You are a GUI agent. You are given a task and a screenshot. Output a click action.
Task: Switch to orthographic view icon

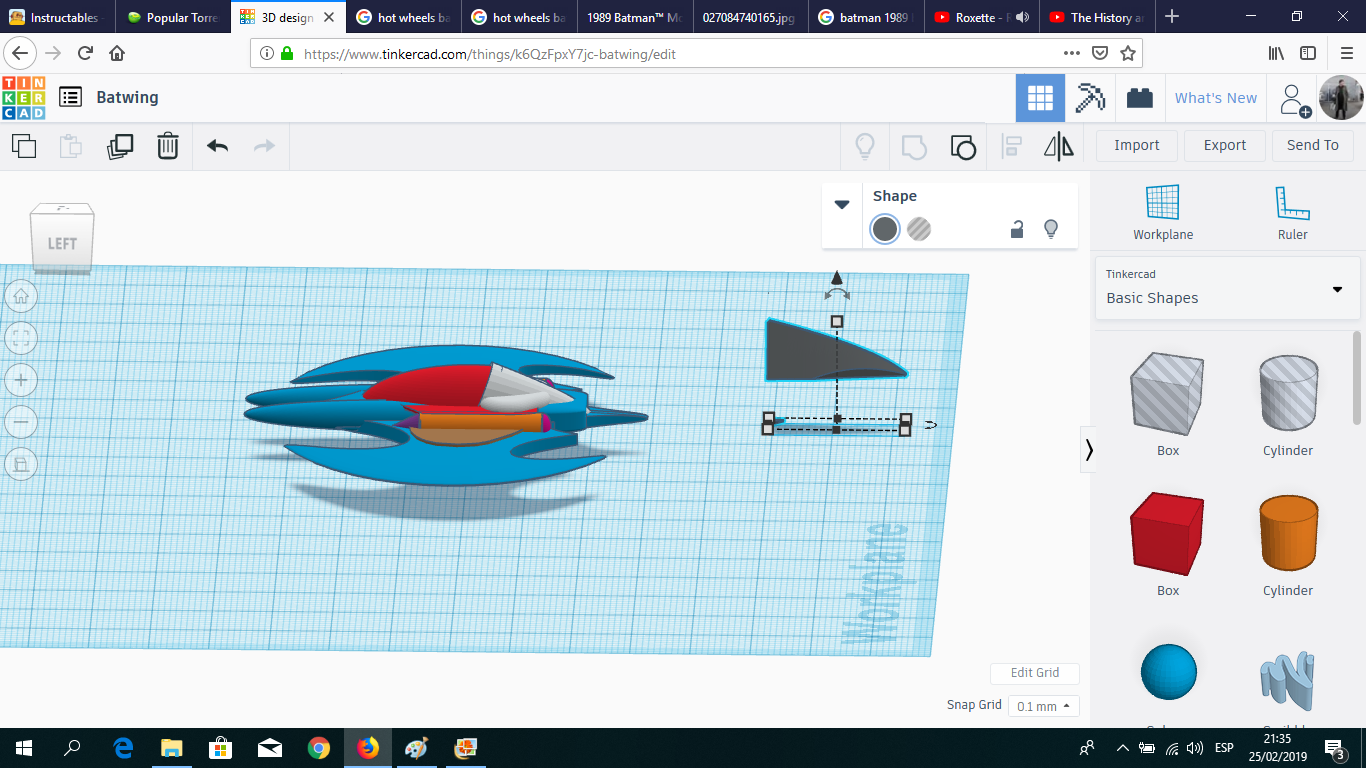pyautogui.click(x=22, y=463)
